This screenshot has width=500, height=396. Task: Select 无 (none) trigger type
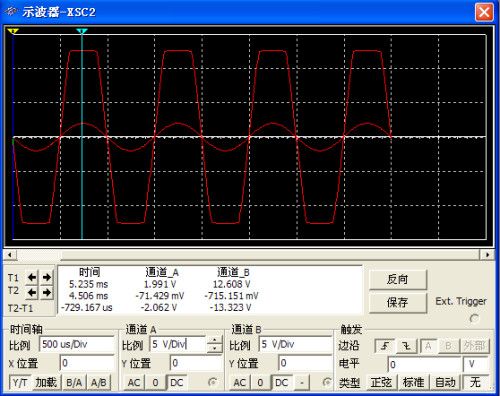(476, 382)
